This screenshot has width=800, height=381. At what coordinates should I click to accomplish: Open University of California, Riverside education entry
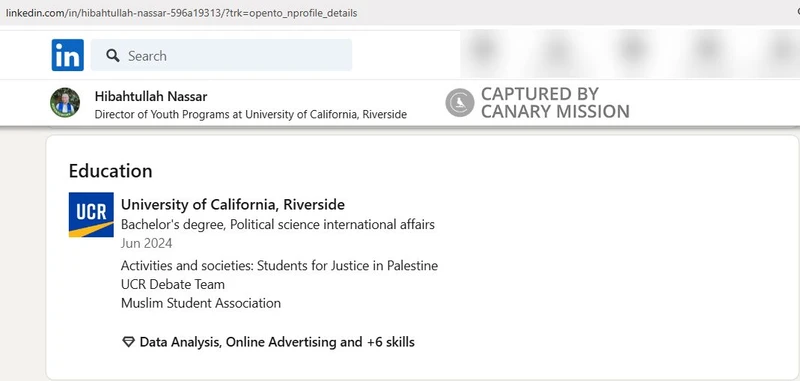pos(233,205)
